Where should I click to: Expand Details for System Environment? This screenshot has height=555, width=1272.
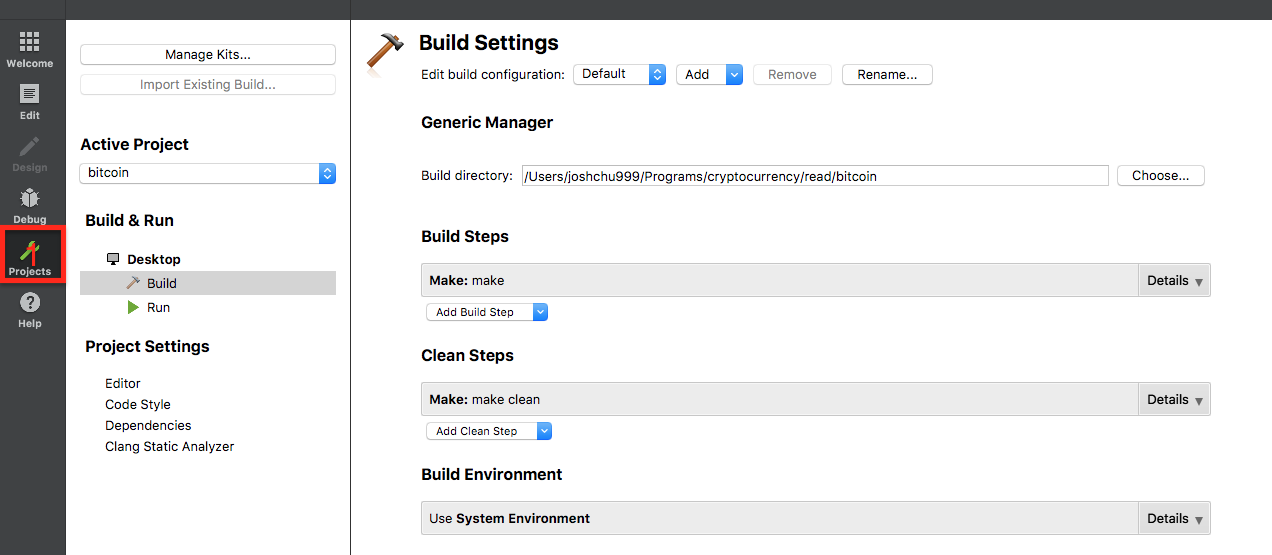[1174, 519]
